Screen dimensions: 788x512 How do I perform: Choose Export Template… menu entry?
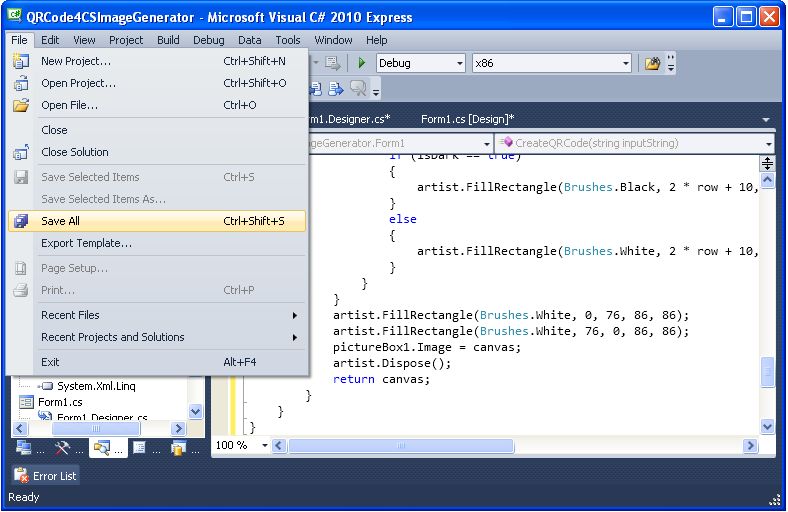pyautogui.click(x=156, y=243)
